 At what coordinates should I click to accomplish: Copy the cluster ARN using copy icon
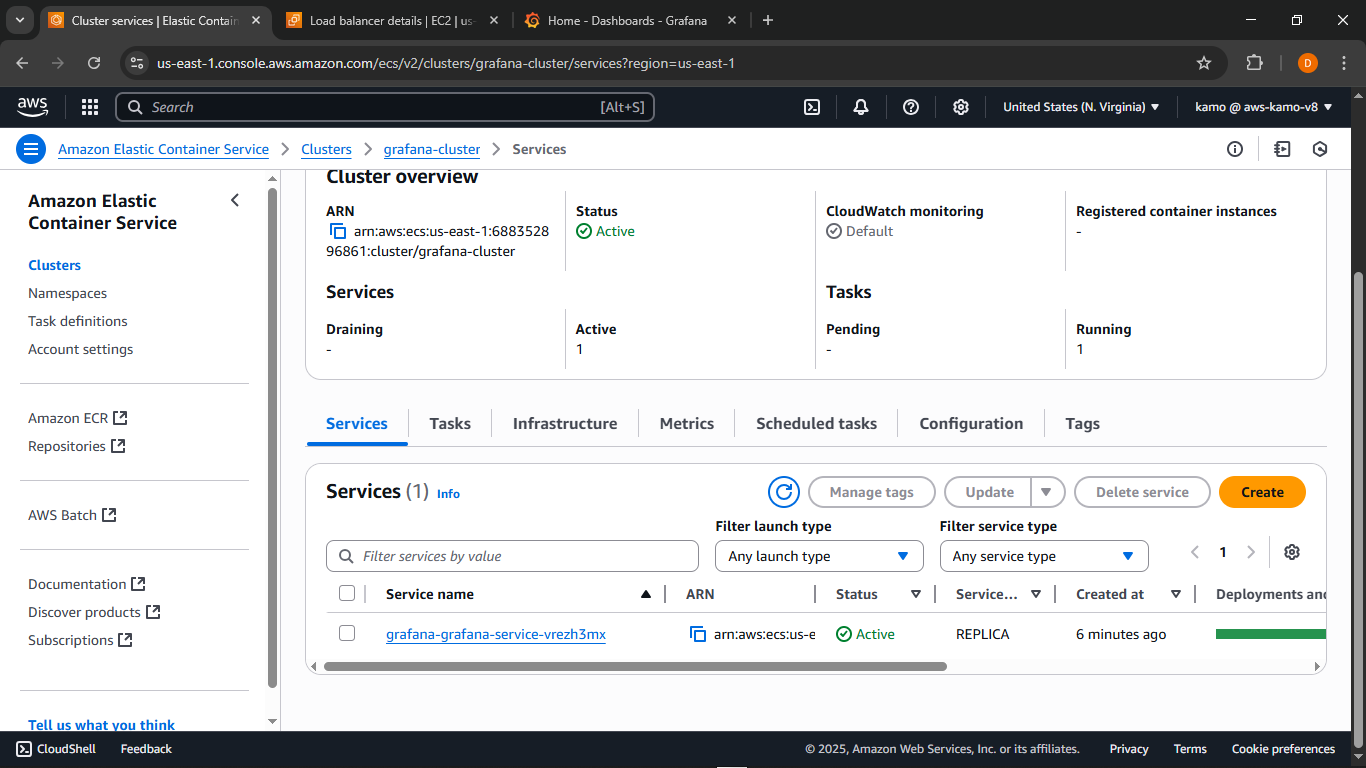coord(337,231)
